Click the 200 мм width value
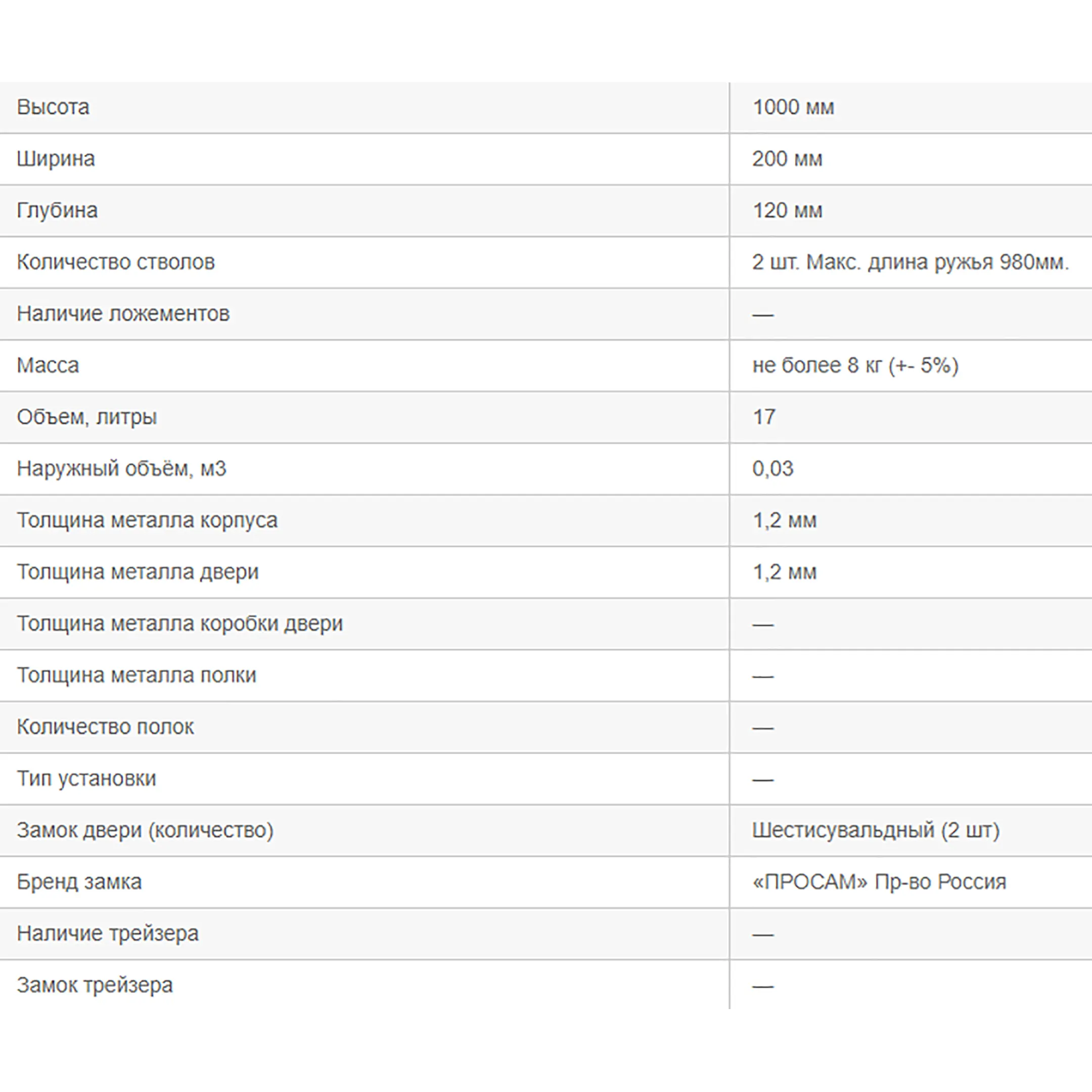 click(787, 159)
